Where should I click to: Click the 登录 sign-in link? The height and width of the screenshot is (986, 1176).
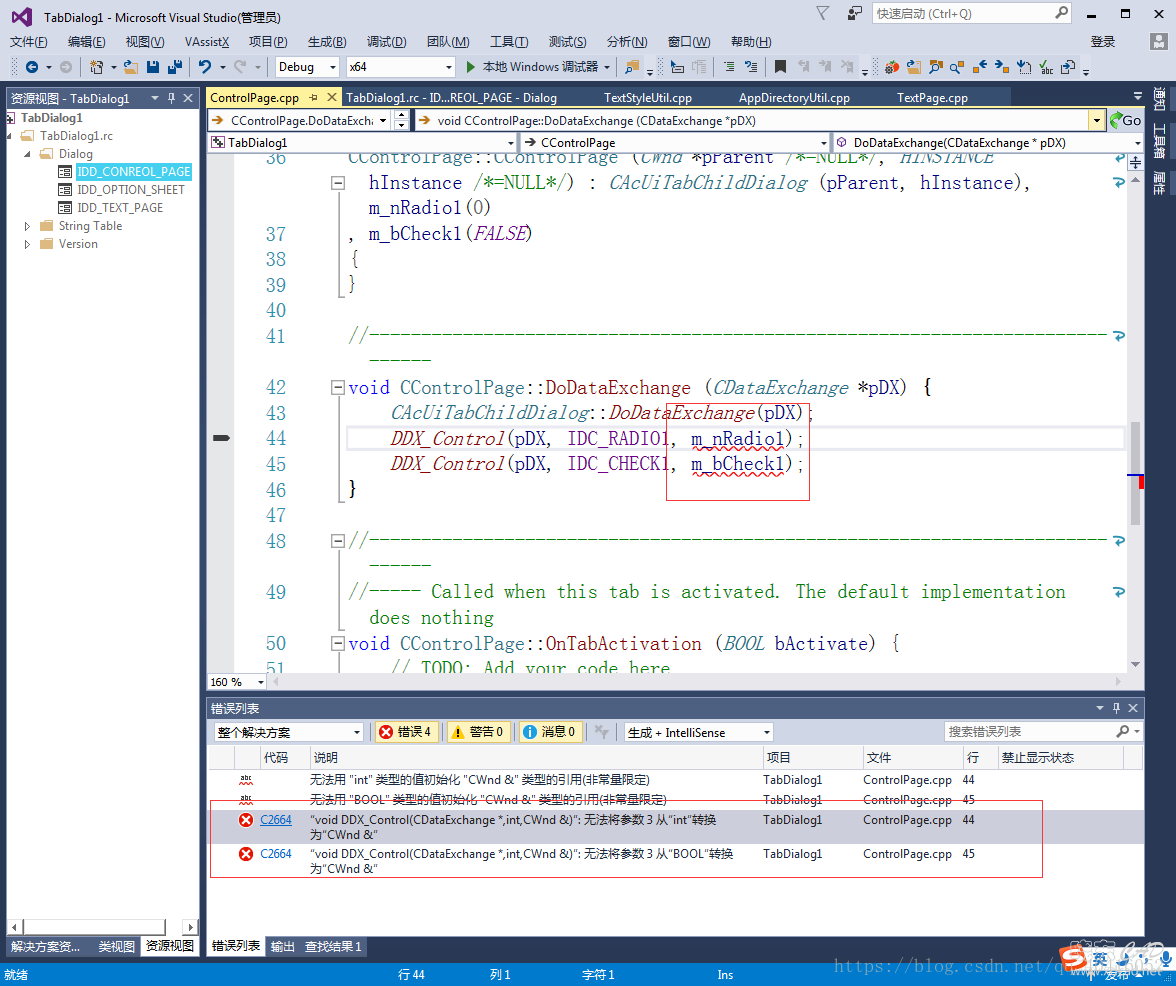point(1102,42)
